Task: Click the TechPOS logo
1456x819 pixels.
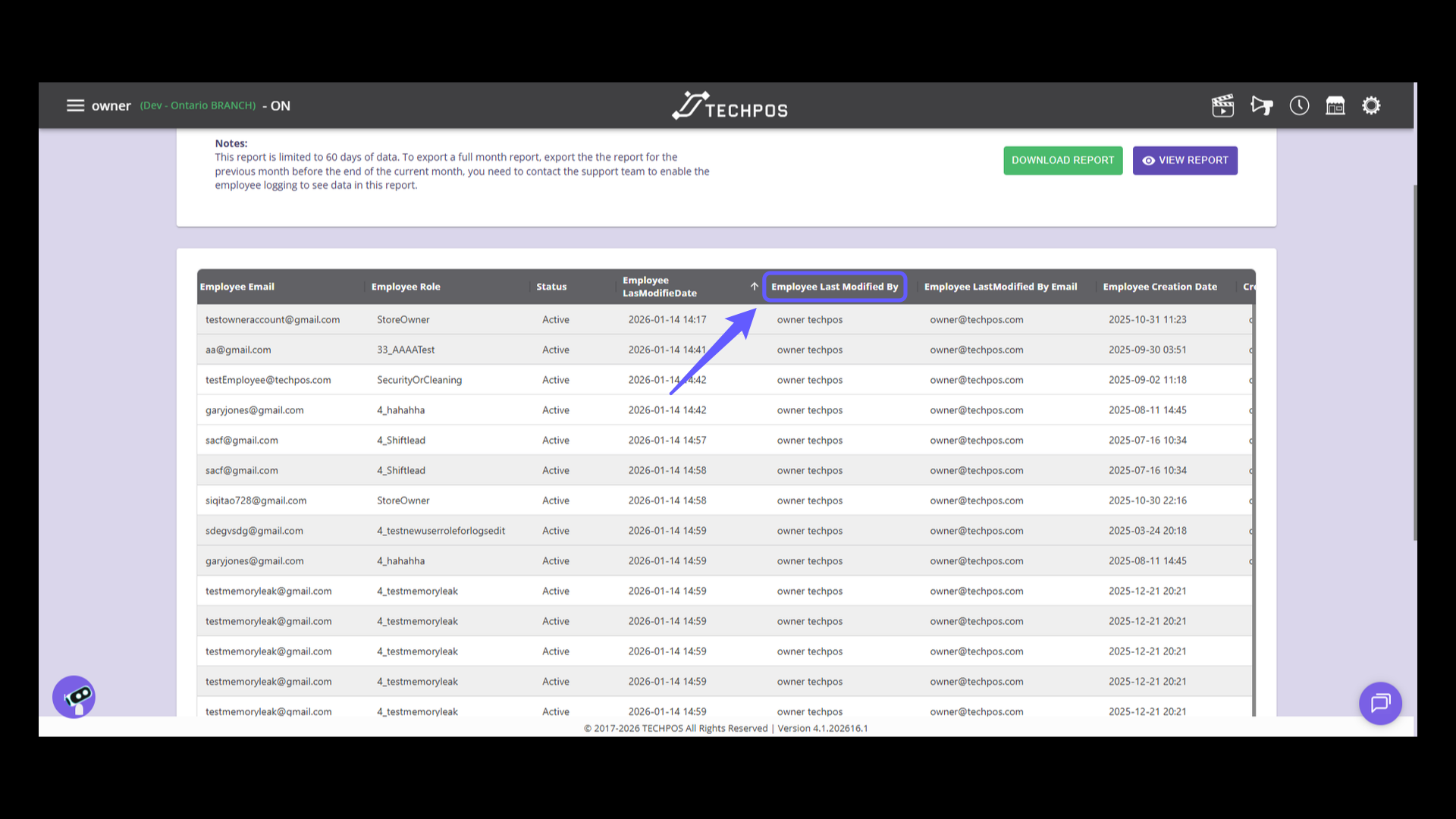Action: point(729,106)
